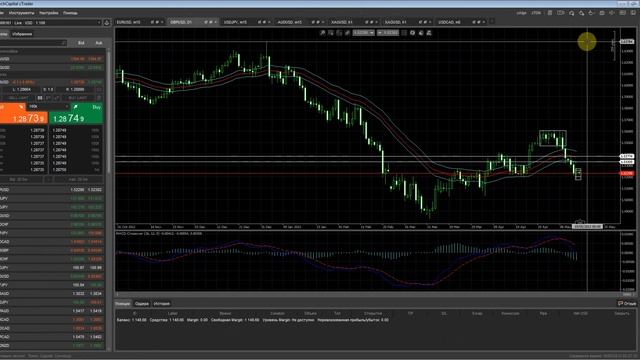Switch to the AUDUSD m15 chart tab
Viewport: 640px width, 360px height.
pos(289,22)
